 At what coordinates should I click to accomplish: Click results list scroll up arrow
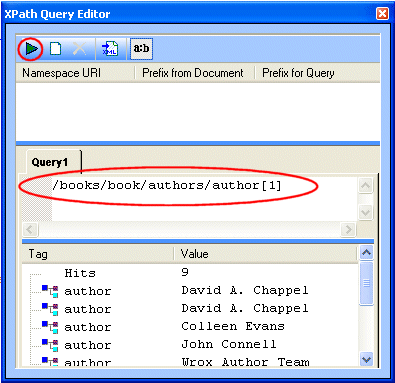pyautogui.click(x=366, y=253)
